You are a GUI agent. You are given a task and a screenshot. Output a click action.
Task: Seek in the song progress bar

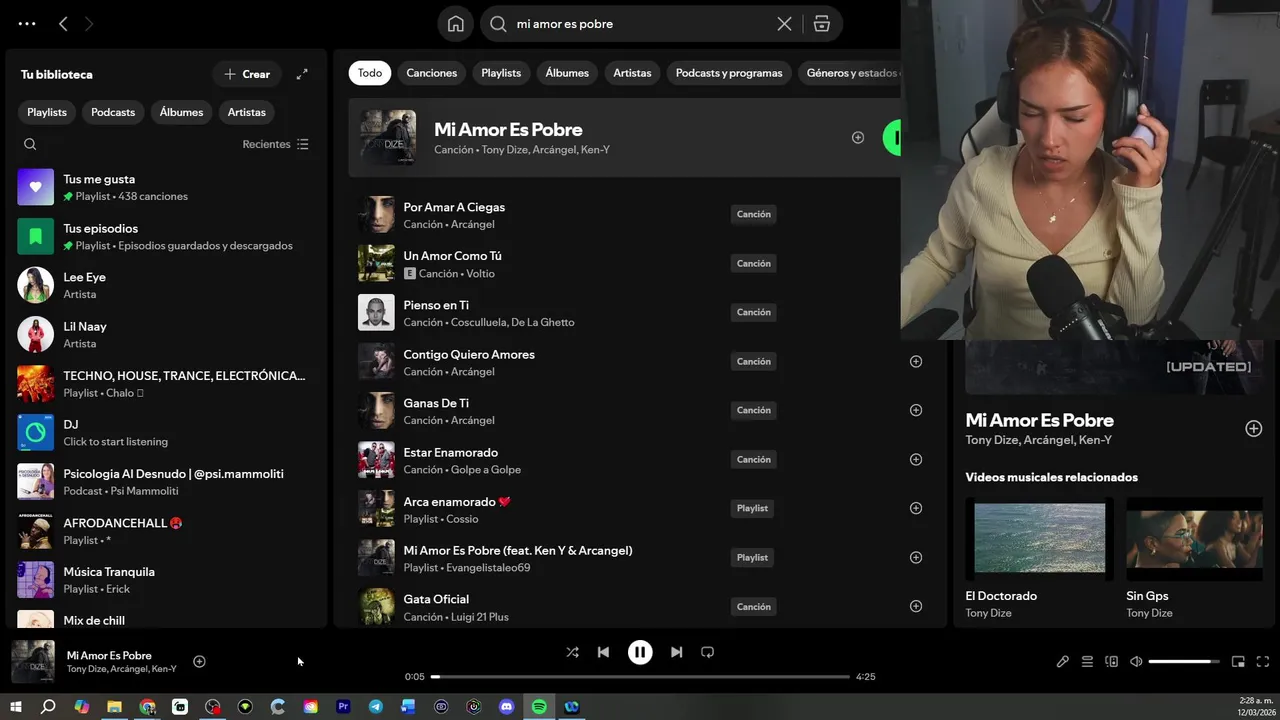[x=640, y=677]
